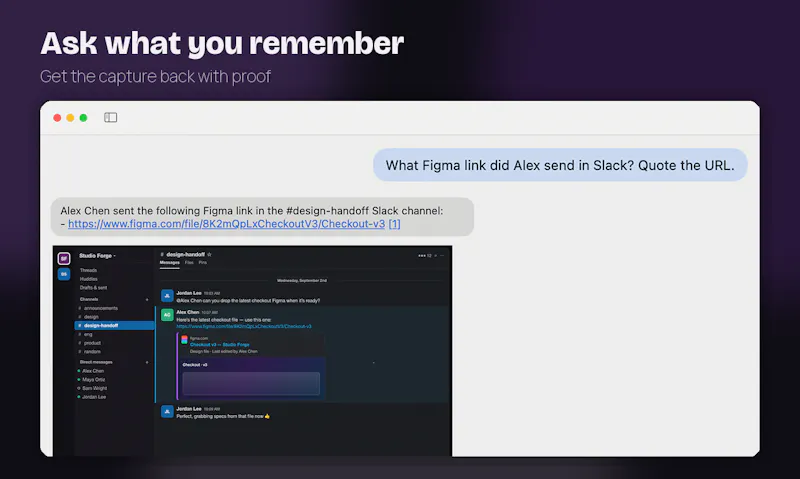Collapse the Channels section header
800x479 pixels.
coord(89,299)
